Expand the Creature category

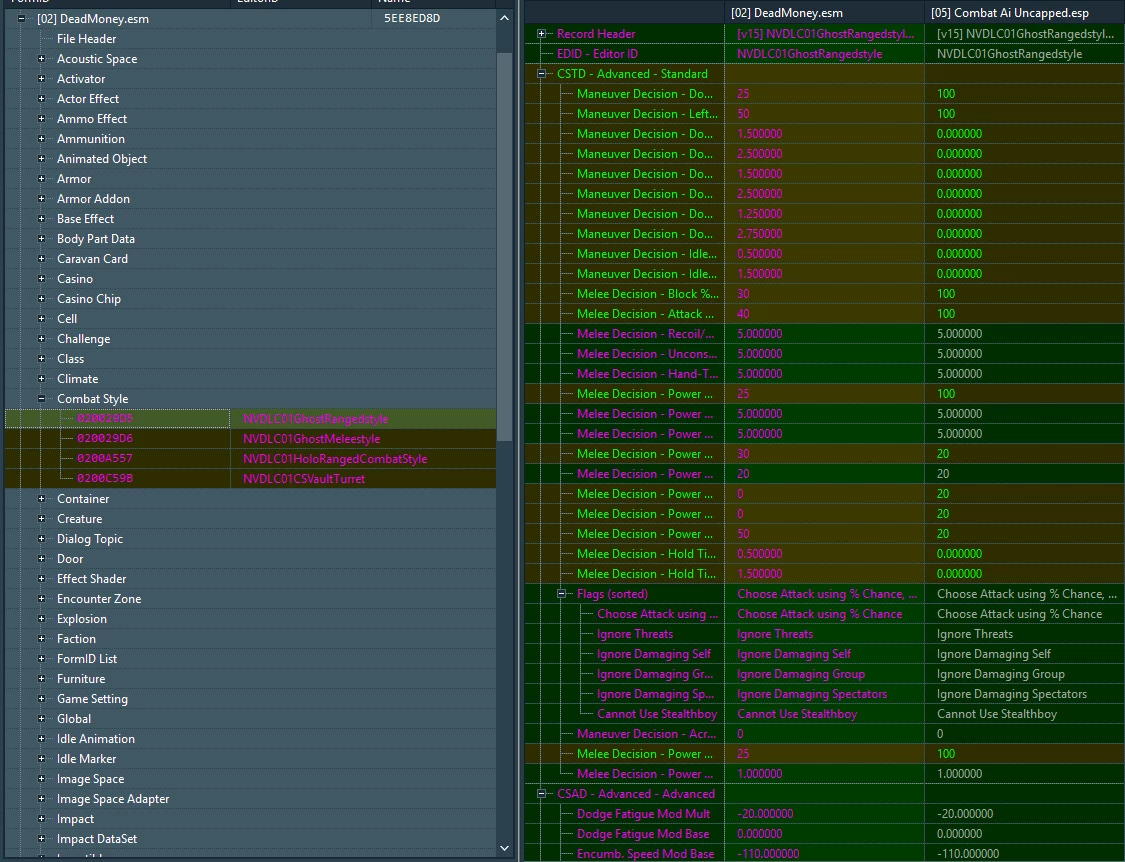tap(42, 518)
